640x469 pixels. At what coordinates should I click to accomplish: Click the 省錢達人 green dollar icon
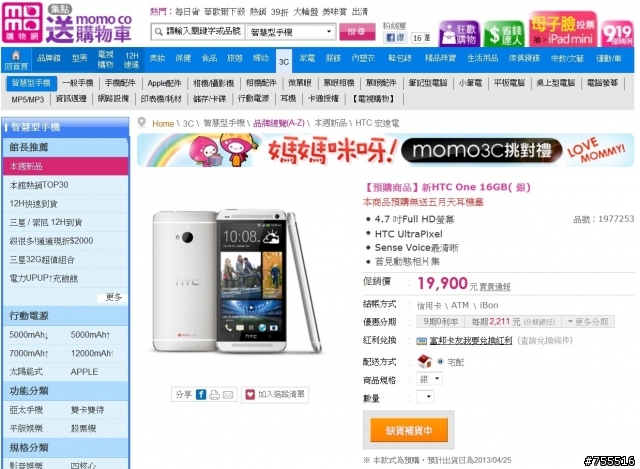tap(504, 33)
